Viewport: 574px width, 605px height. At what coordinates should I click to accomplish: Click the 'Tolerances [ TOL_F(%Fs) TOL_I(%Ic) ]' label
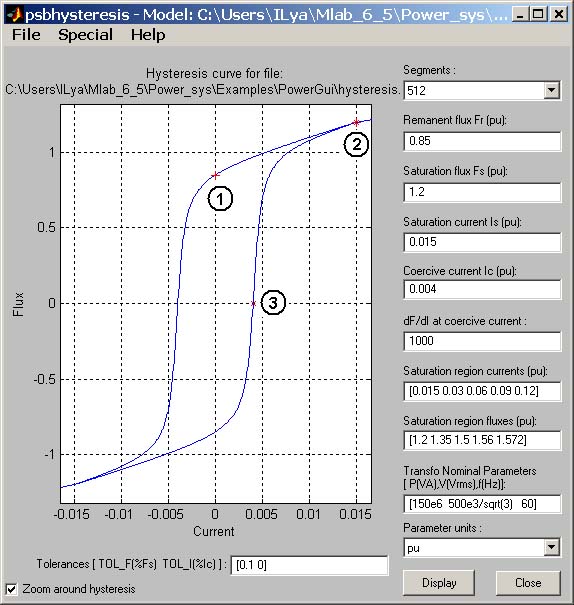point(131,564)
